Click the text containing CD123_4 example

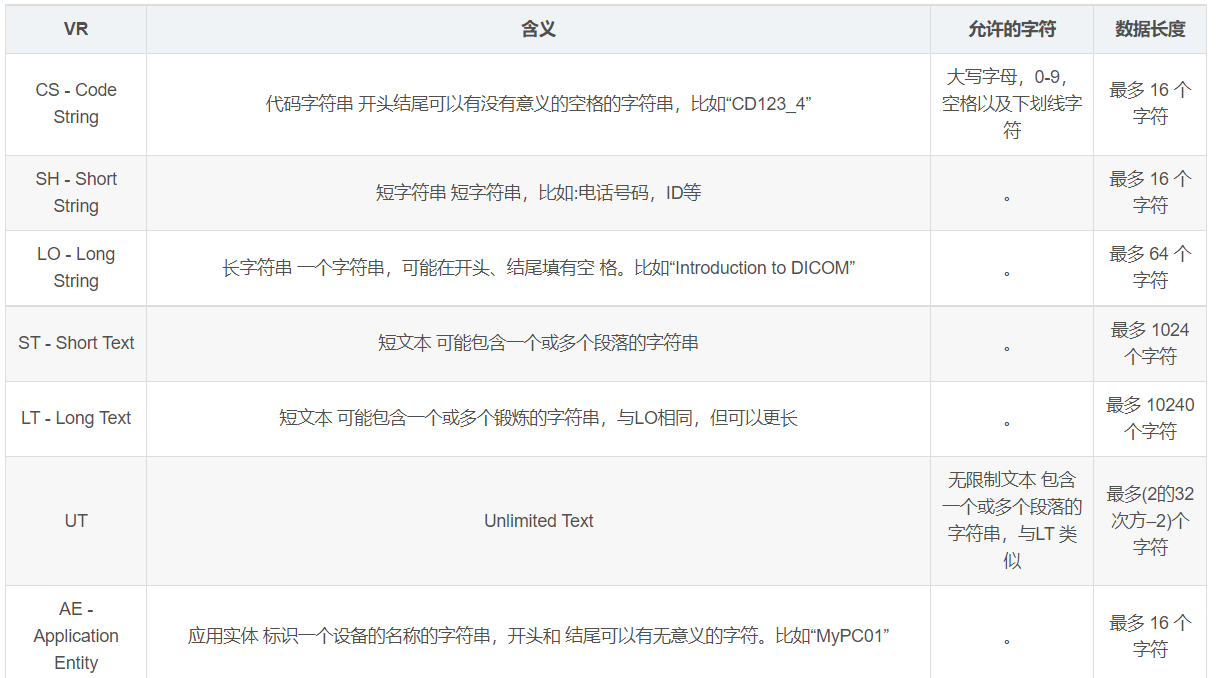tap(539, 104)
